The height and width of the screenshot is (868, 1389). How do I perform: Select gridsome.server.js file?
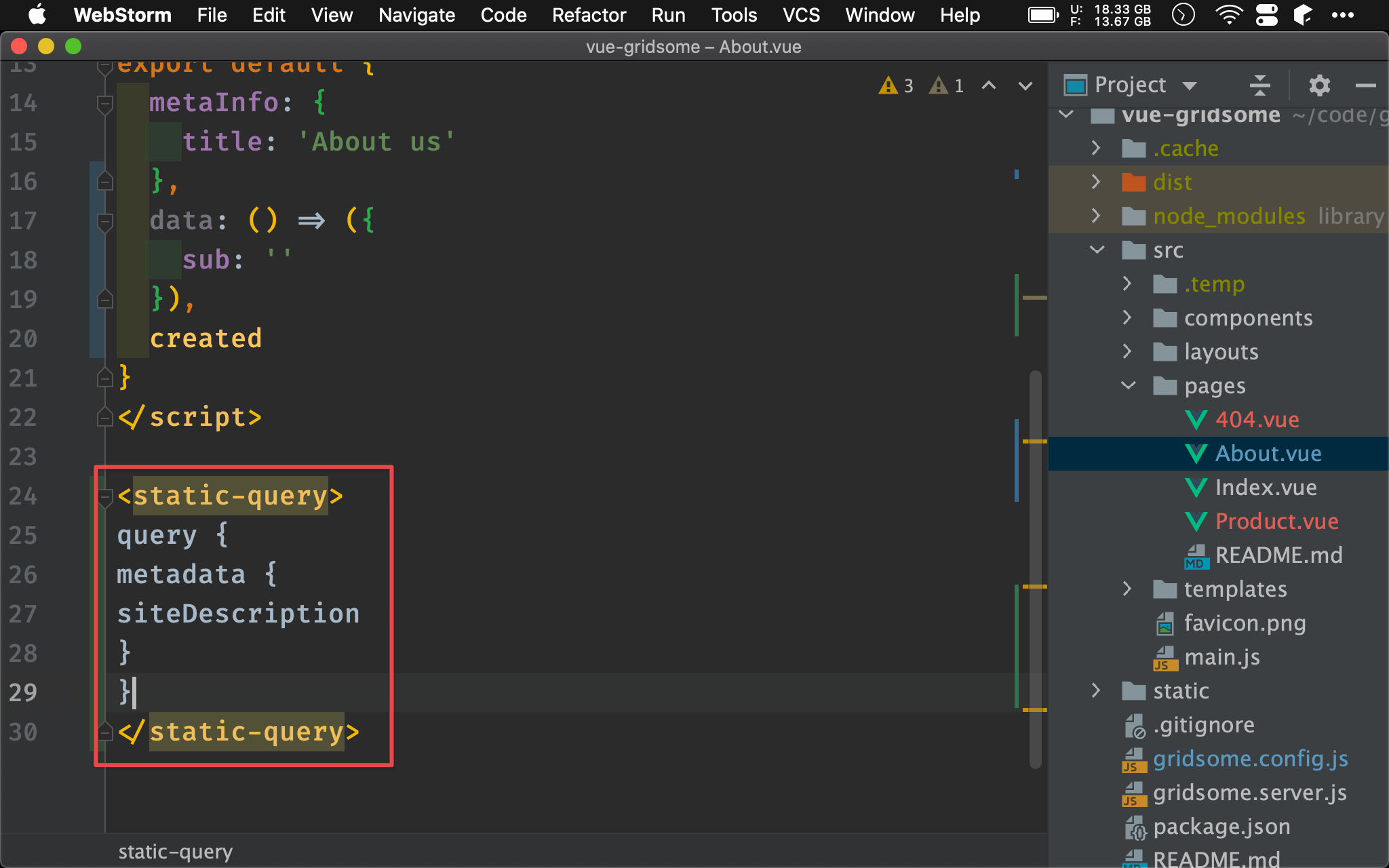1249,793
